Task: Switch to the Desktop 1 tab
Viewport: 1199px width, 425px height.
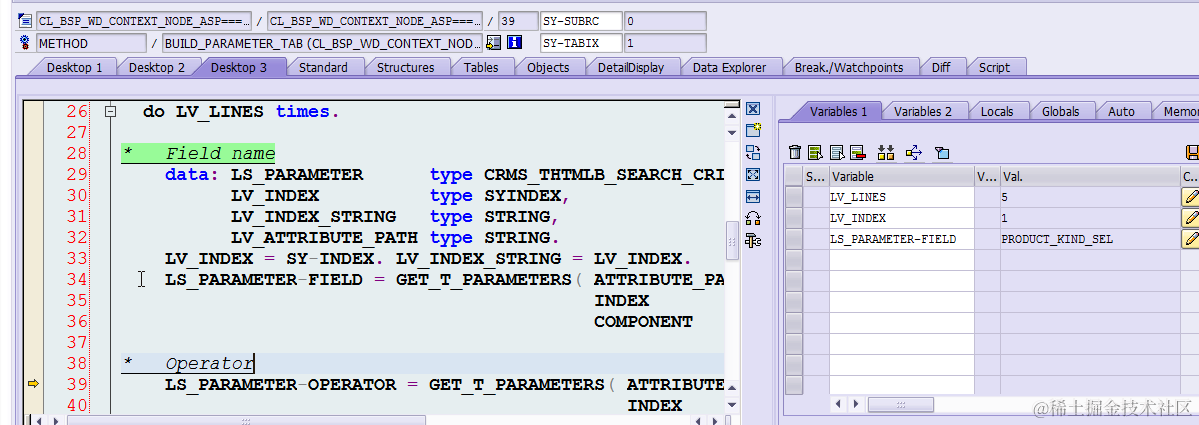Action: tap(74, 67)
